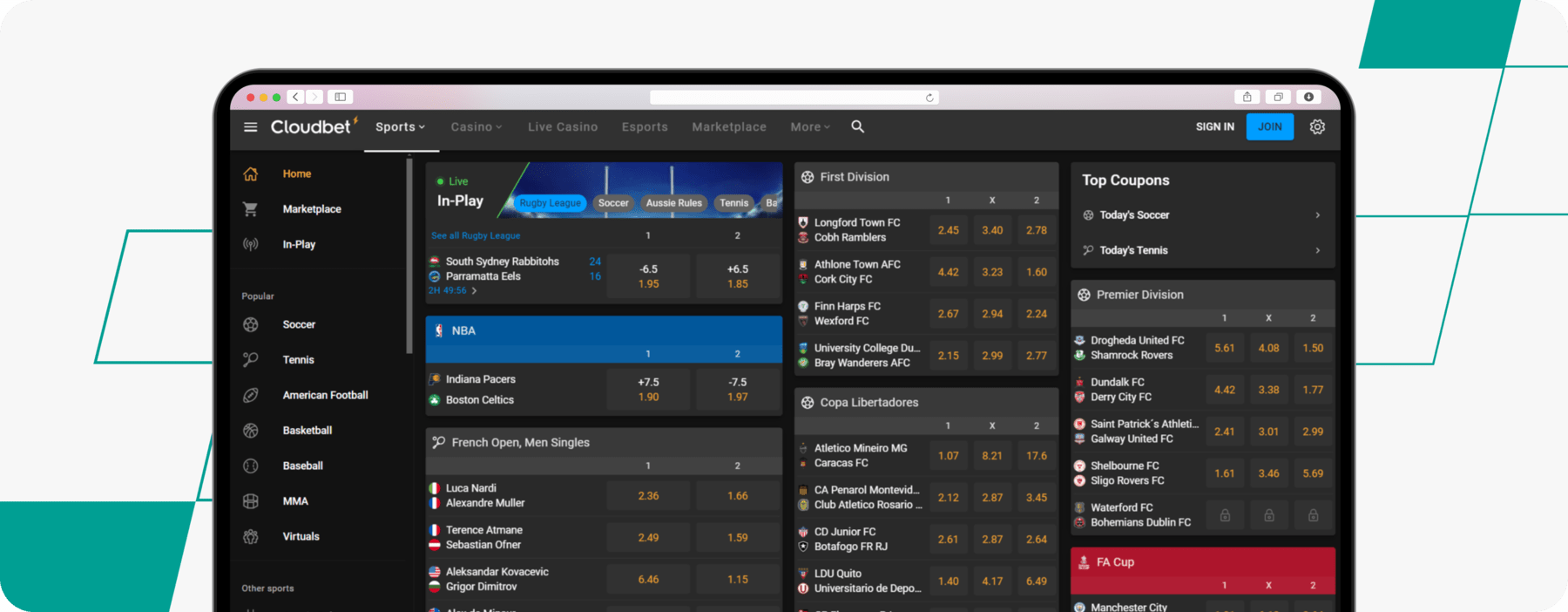Click the In-Play broadcast icon in sidebar
Viewport: 1568px width, 612px height.
(x=251, y=245)
